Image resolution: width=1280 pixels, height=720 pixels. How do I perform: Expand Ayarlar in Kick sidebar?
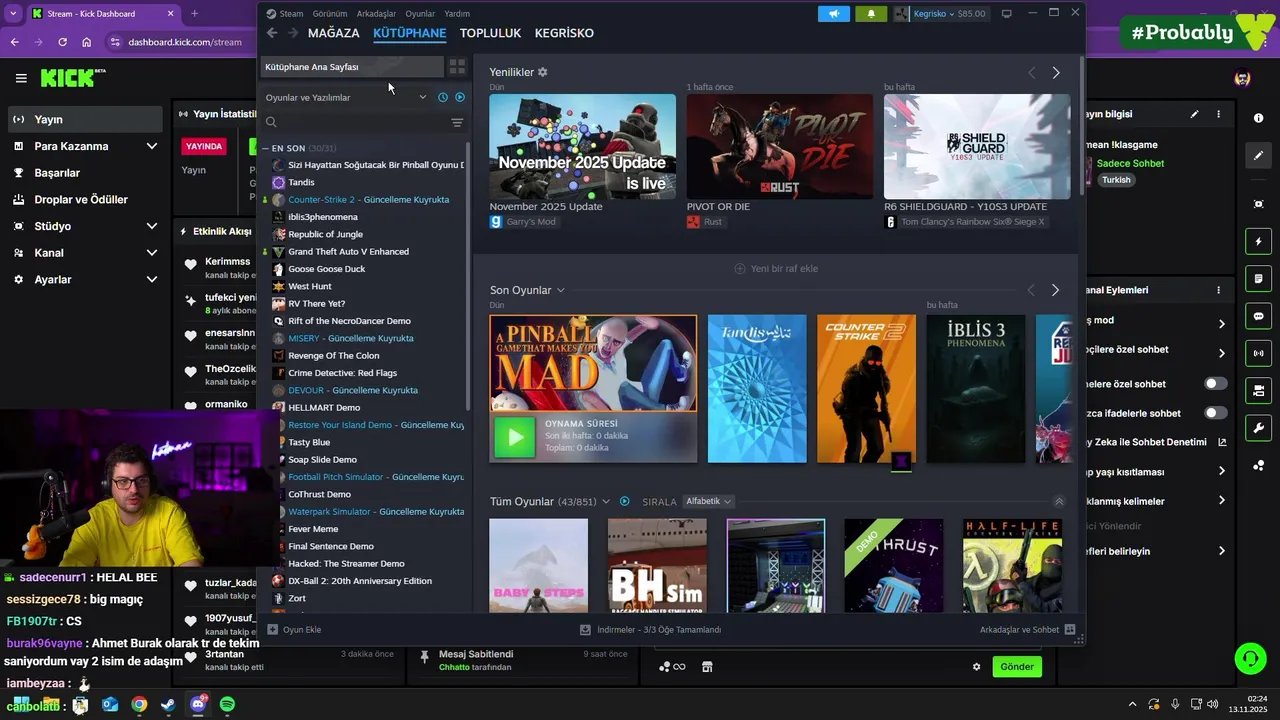tap(151, 280)
